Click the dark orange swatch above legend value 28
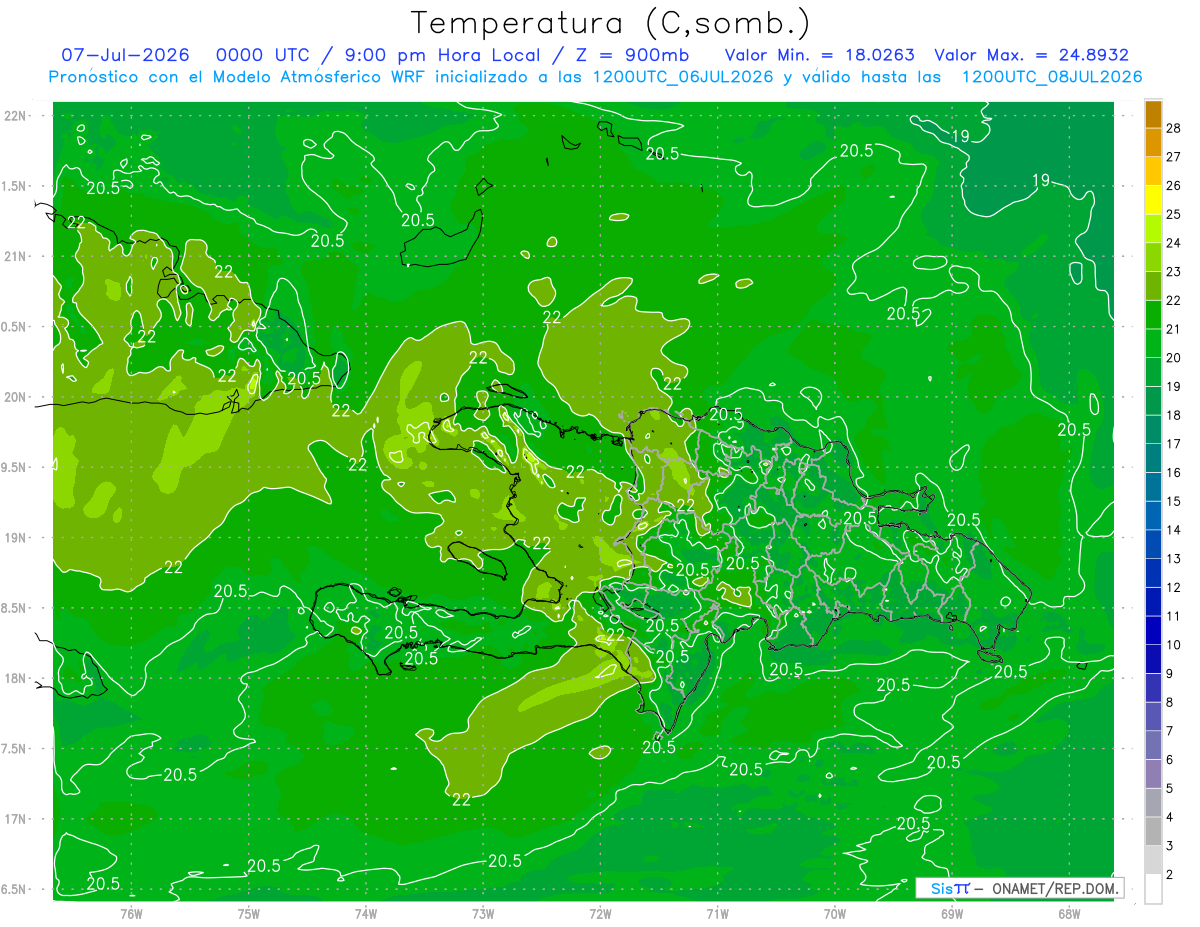Screen dimensions: 1200x927 click(1153, 114)
